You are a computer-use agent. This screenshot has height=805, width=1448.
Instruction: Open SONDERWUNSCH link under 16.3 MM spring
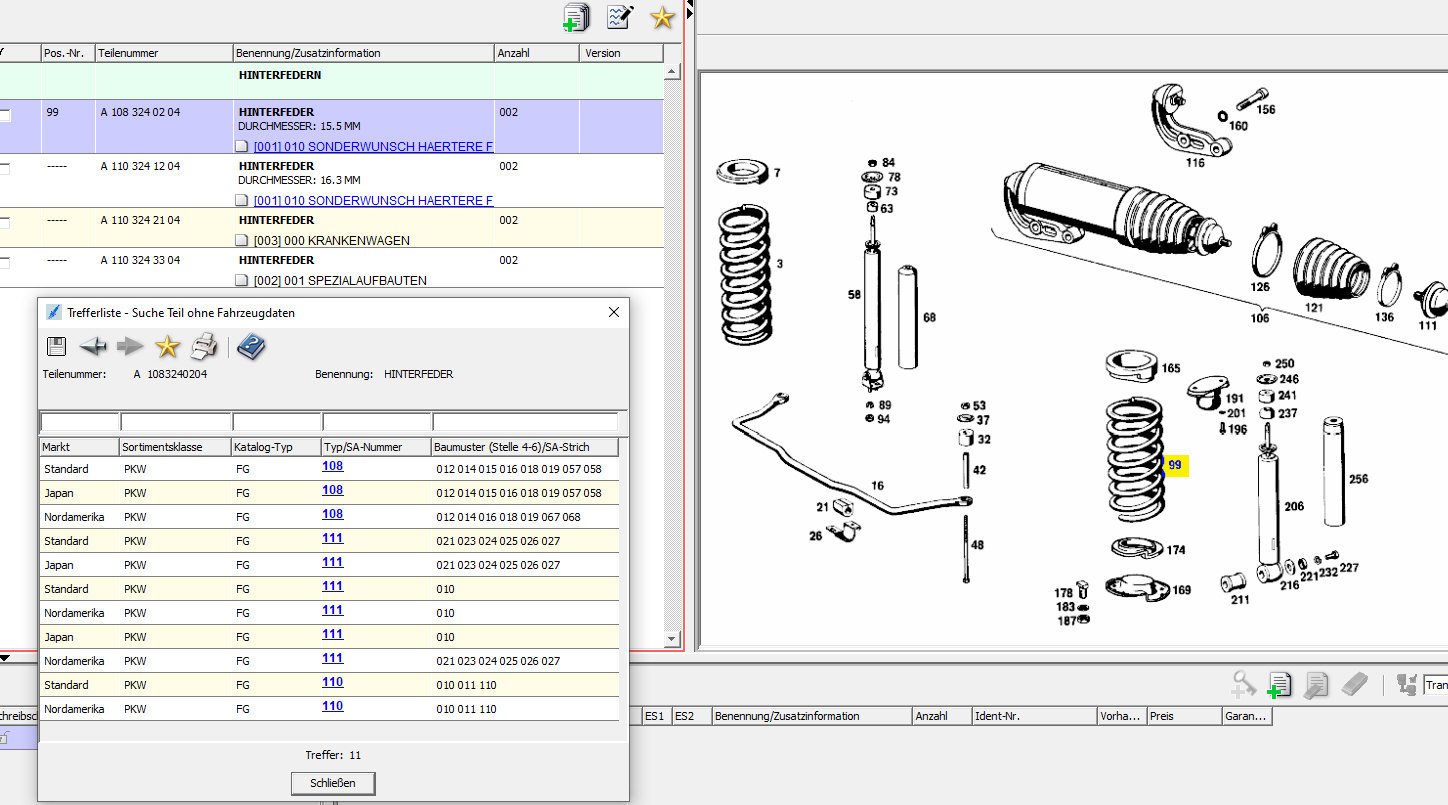[x=374, y=201]
